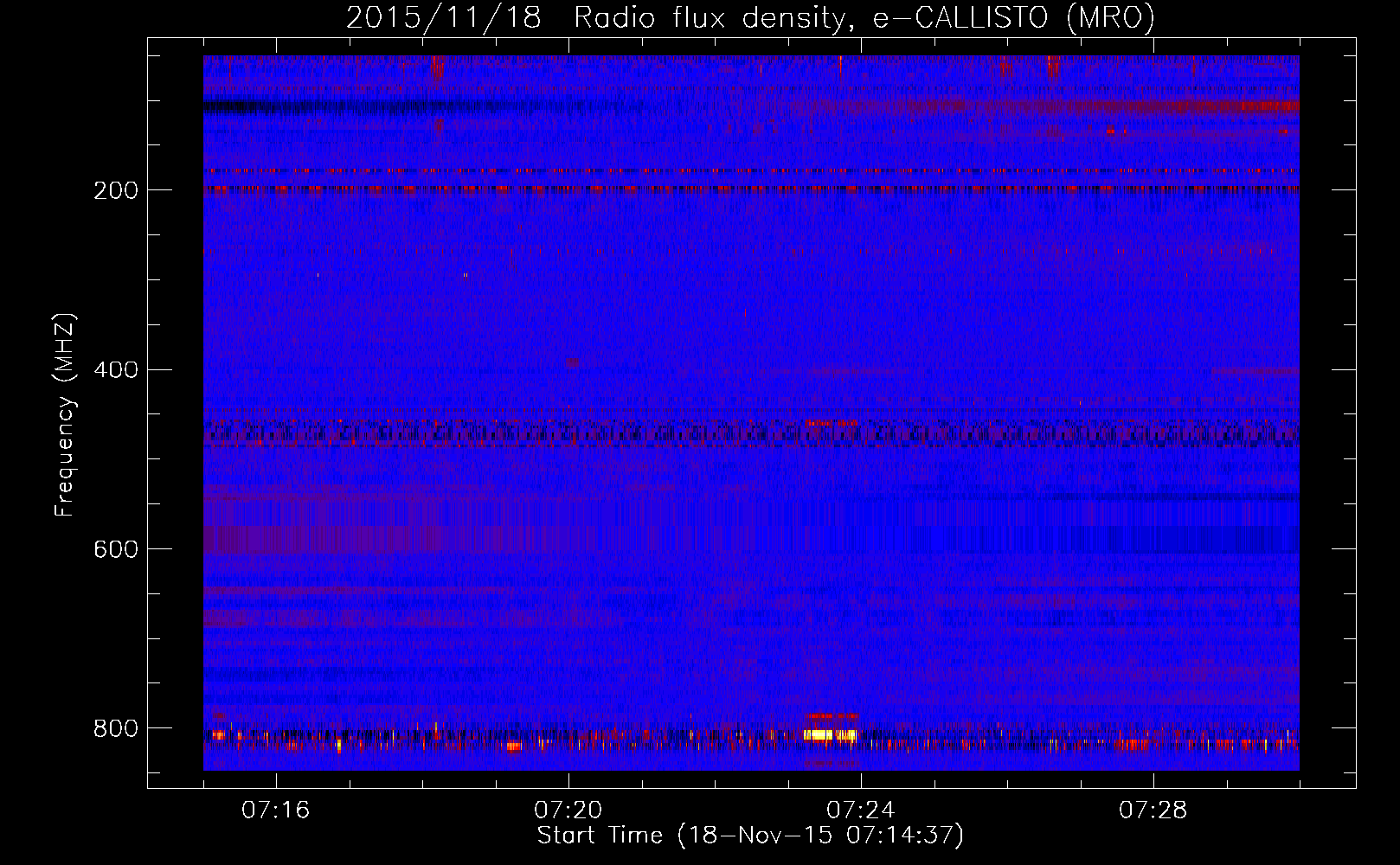Click the '600' frequency axis label
1400x865 pixels.
pos(115,550)
